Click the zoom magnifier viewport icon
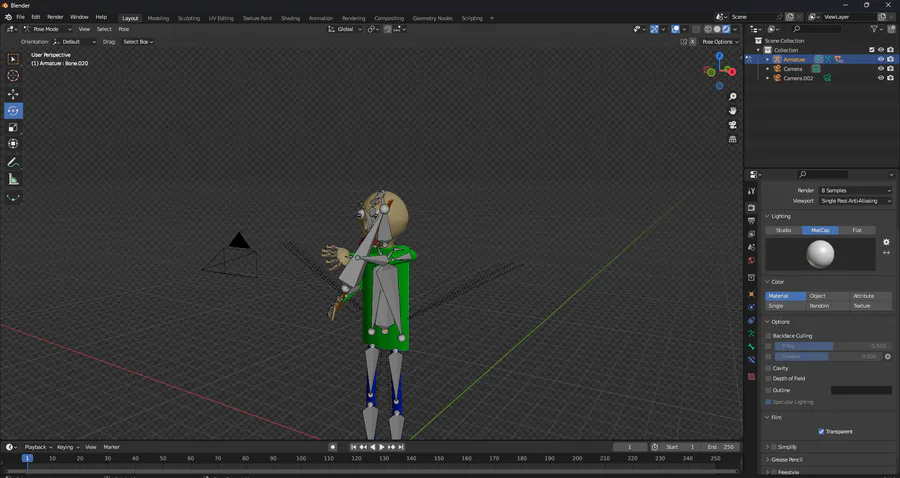The width and height of the screenshot is (900, 478). [x=732, y=97]
